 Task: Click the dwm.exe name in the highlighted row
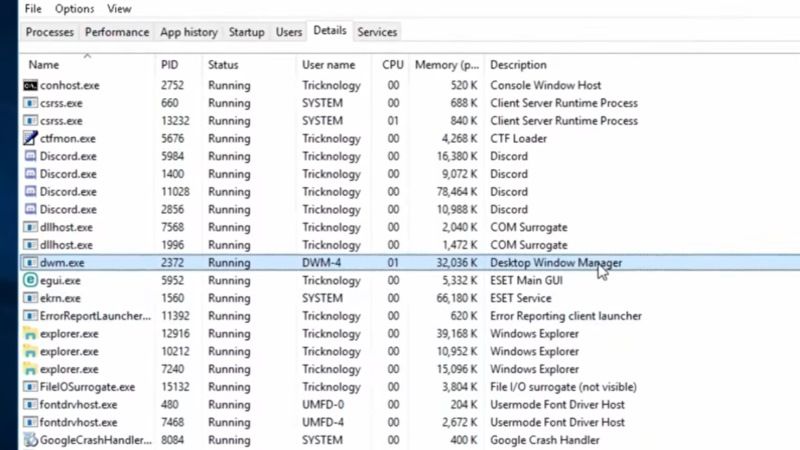[x=62, y=263]
